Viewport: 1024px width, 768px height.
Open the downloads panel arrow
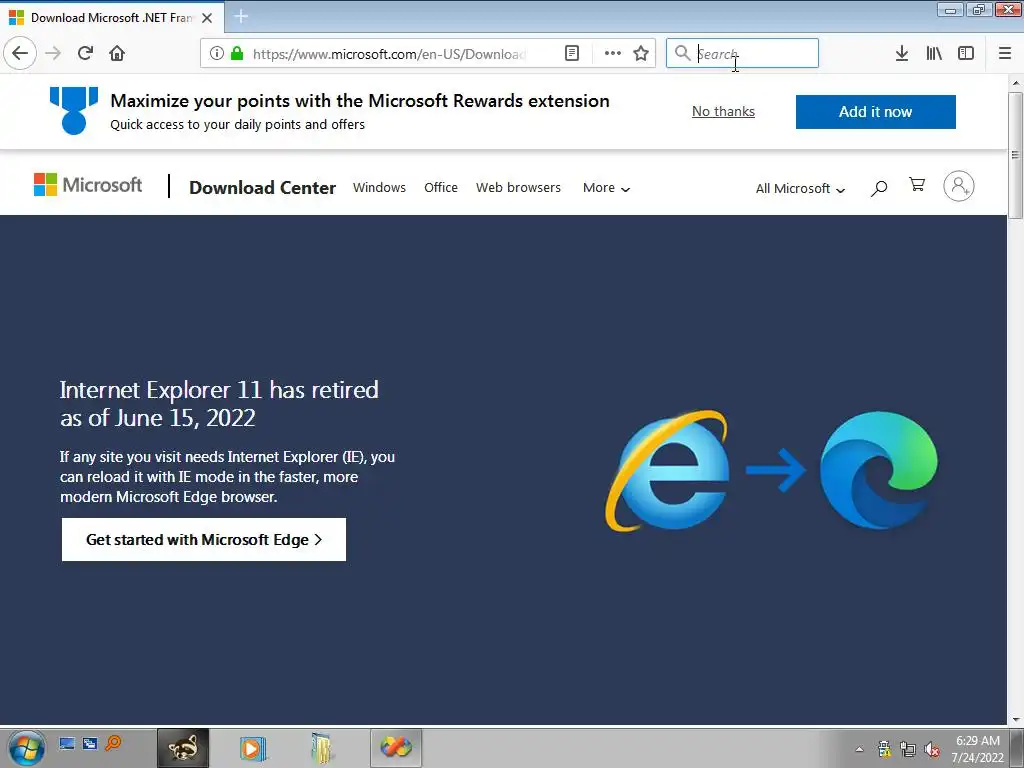(x=902, y=53)
